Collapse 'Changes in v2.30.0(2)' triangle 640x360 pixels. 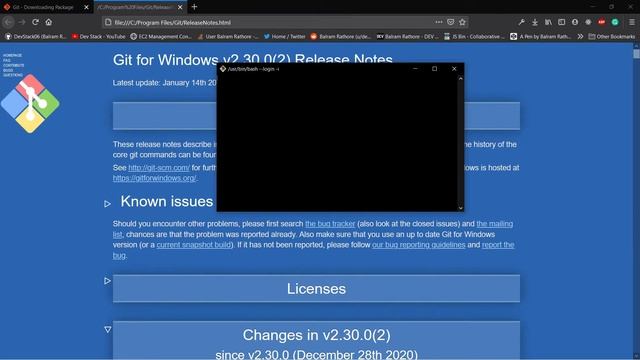[x=107, y=329]
